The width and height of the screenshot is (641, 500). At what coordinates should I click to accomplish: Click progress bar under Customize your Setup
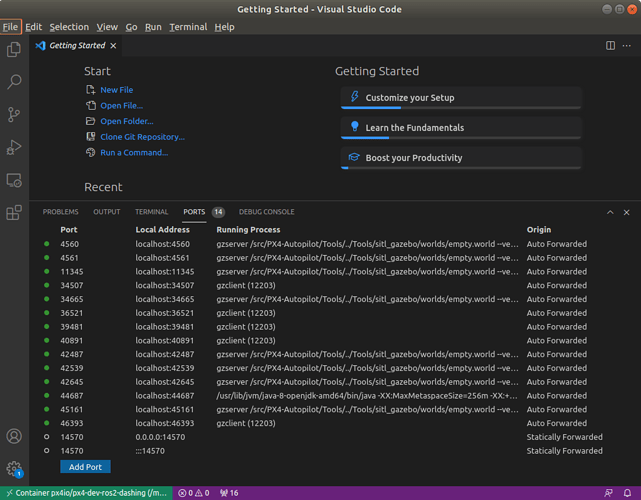(461, 108)
